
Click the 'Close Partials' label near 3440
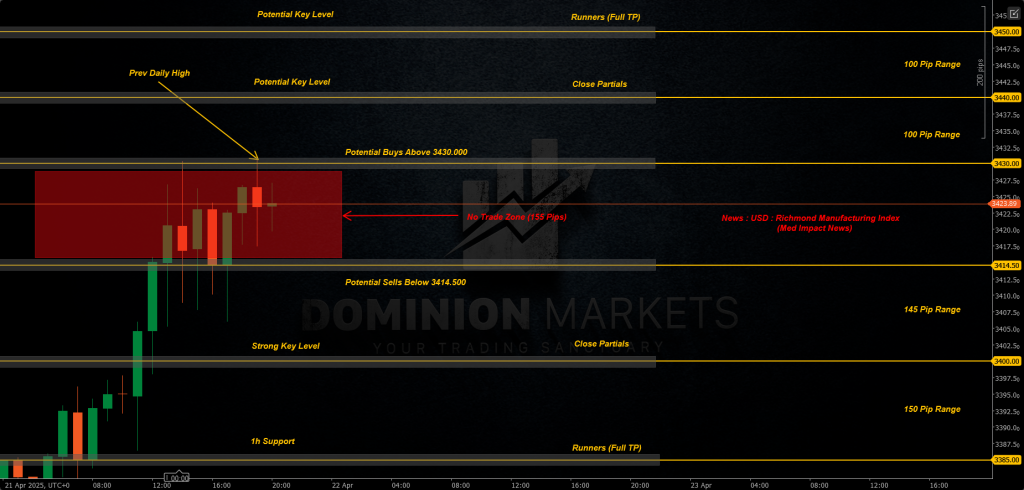(x=600, y=84)
